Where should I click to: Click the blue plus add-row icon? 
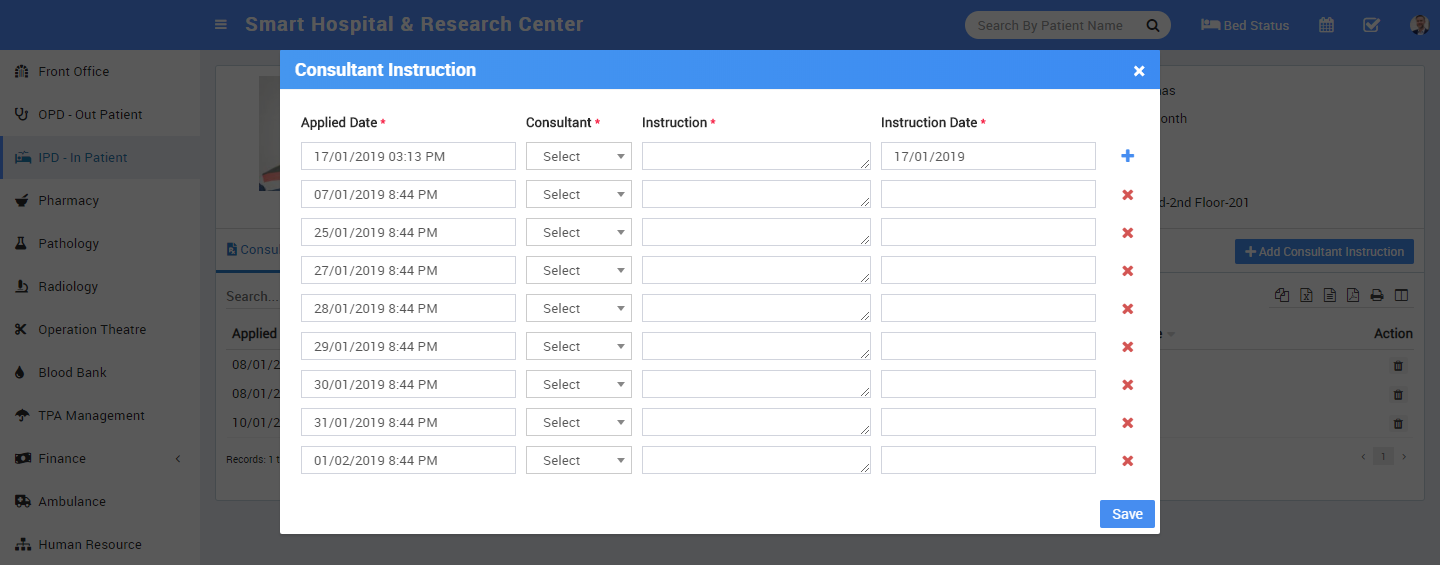coord(1127,156)
